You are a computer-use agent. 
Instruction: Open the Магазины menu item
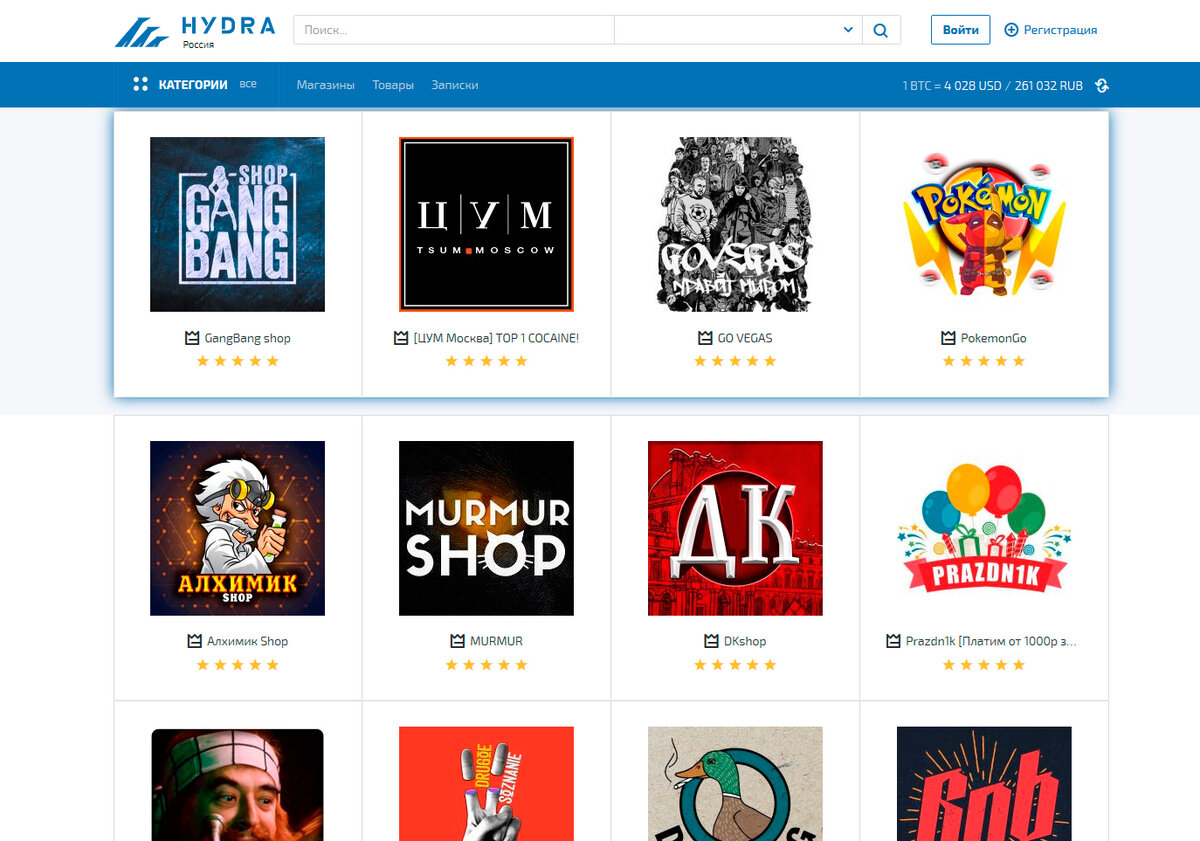[x=326, y=85]
